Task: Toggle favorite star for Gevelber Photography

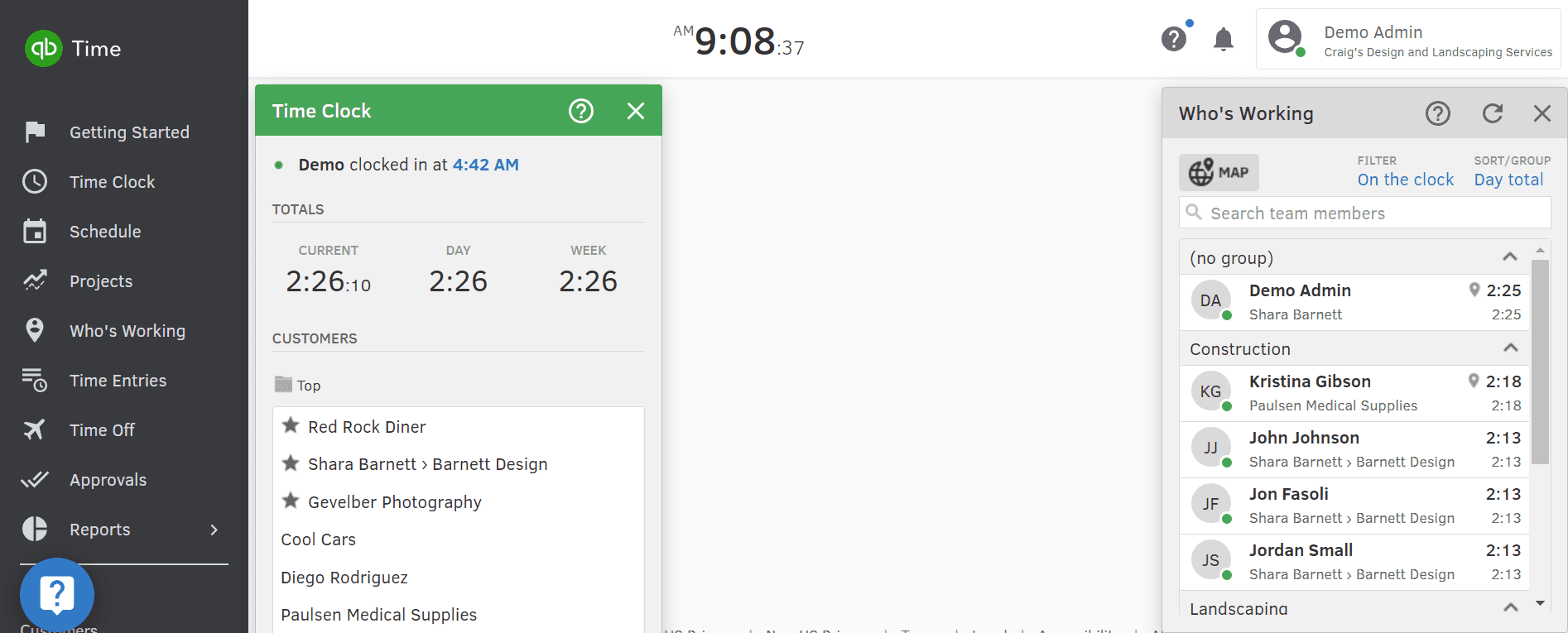Action: (291, 501)
